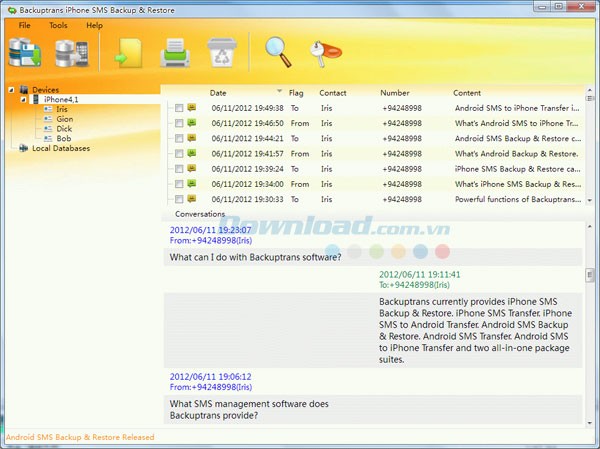Click the recycle bin Delete icon
This screenshot has height=449, width=600.
point(222,53)
